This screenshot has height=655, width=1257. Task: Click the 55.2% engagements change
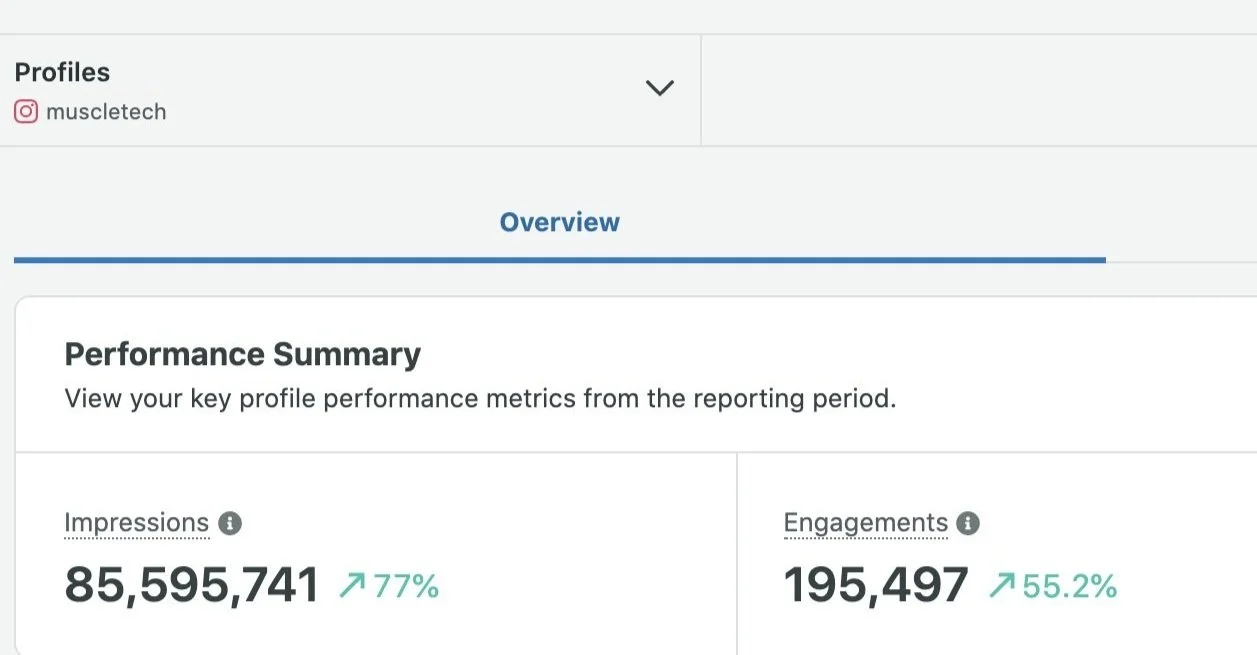coord(1069,586)
